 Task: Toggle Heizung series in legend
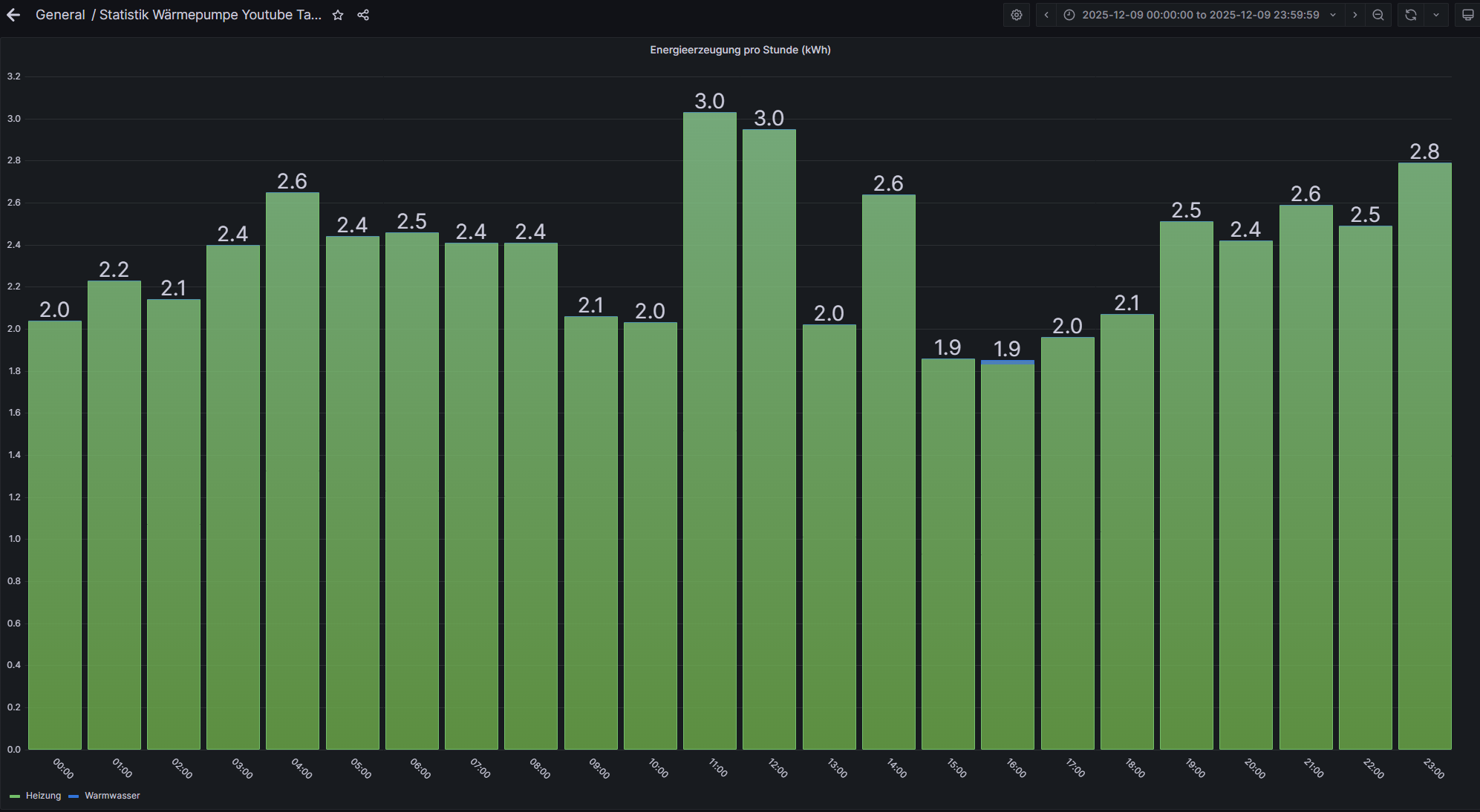[x=43, y=796]
